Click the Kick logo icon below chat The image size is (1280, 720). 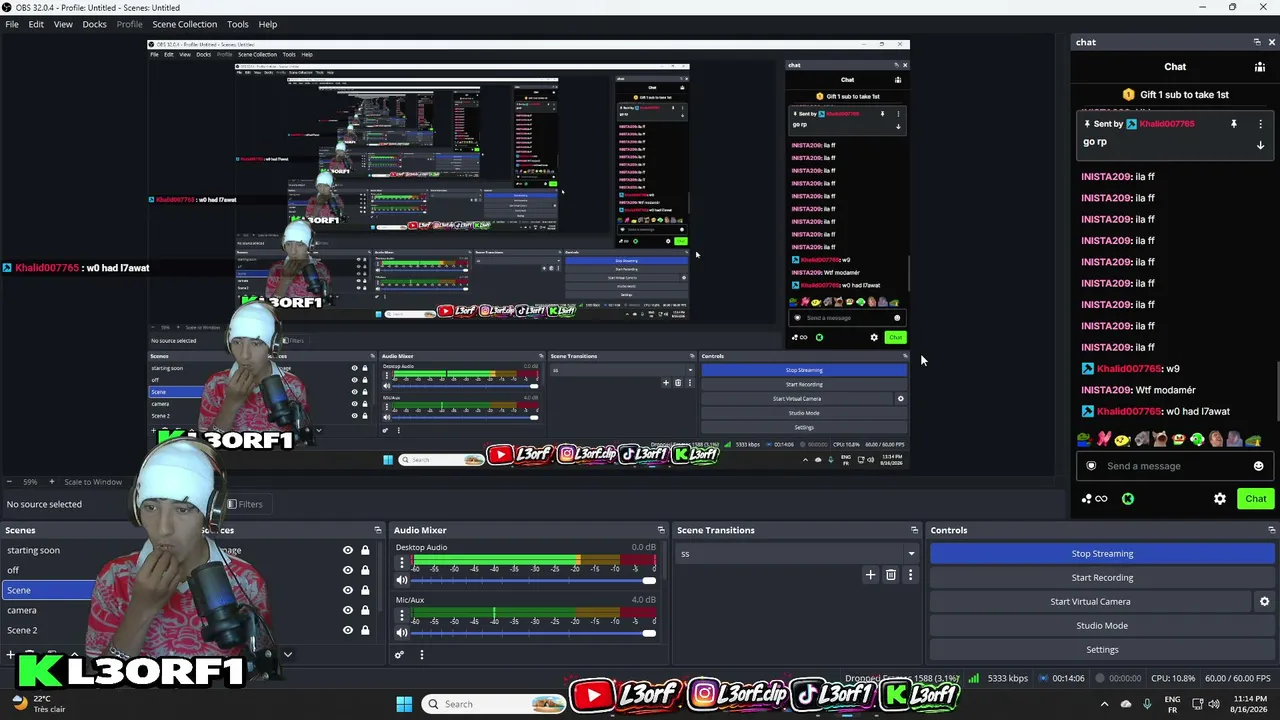[1128, 499]
